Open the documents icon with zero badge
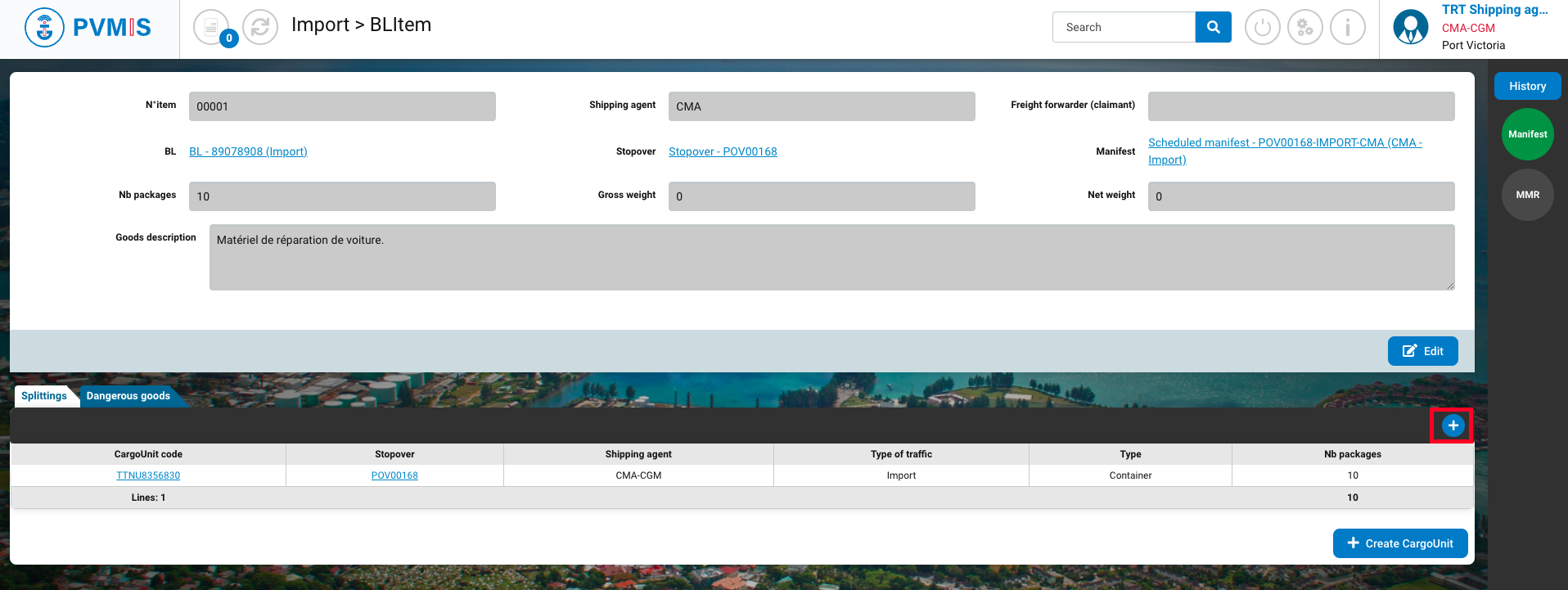This screenshot has width=1568, height=590. 211,28
